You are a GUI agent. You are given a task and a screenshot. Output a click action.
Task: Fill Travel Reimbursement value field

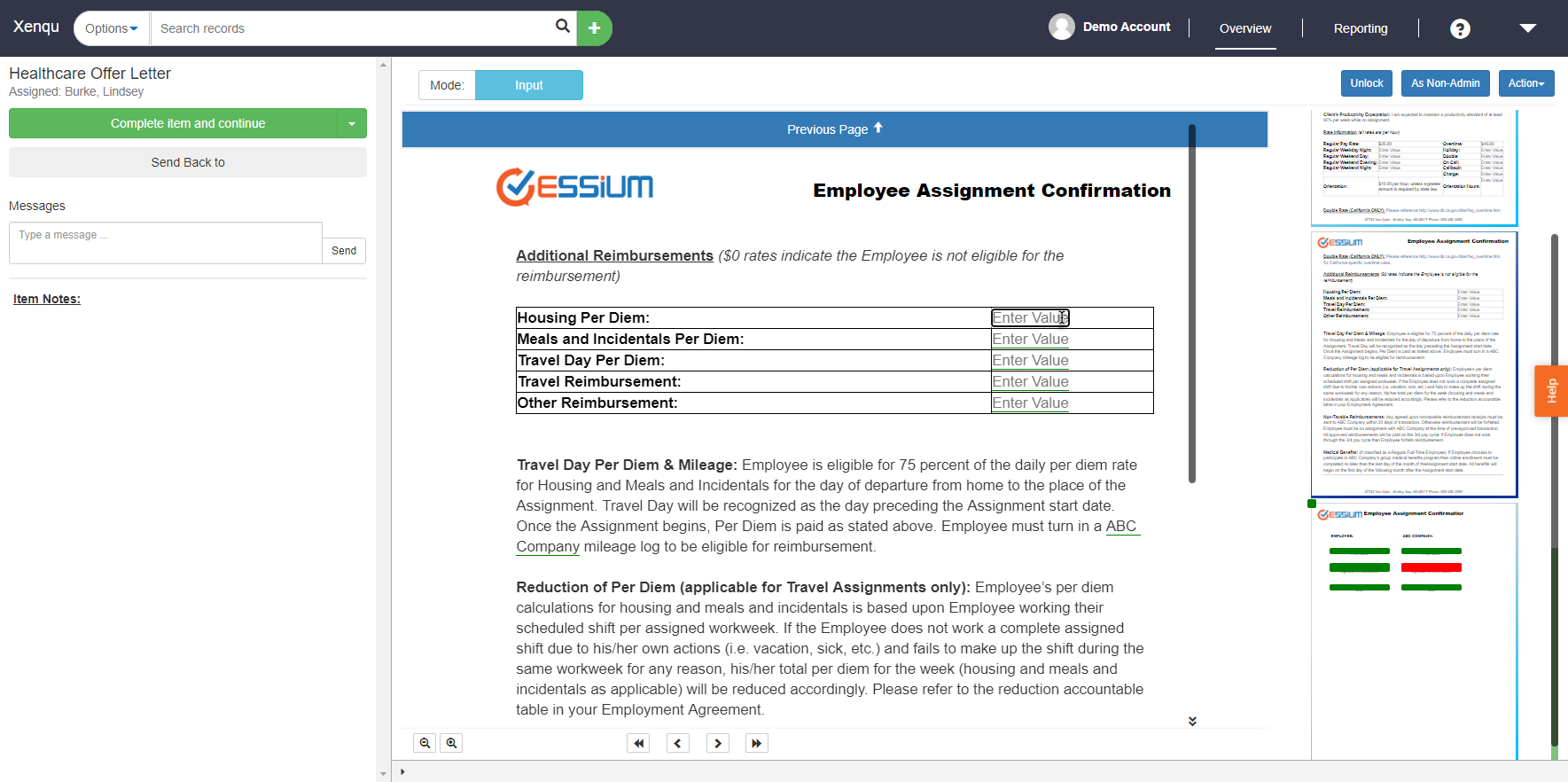pyautogui.click(x=1030, y=381)
